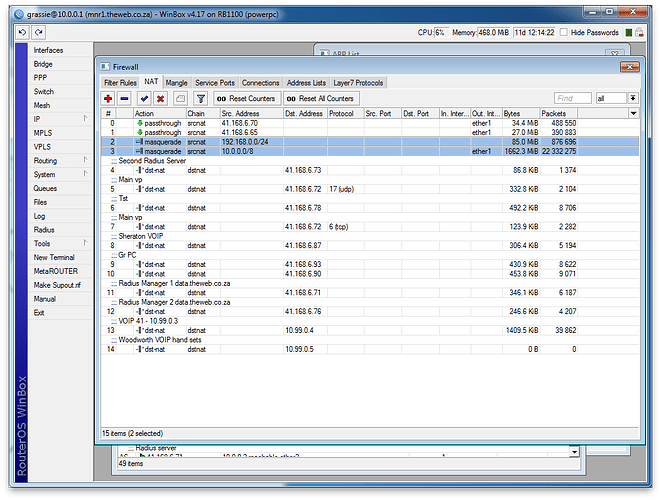Viewport: 660px width, 500px height.
Task: Open the Filter funnel icon
Action: pyautogui.click(x=201, y=98)
